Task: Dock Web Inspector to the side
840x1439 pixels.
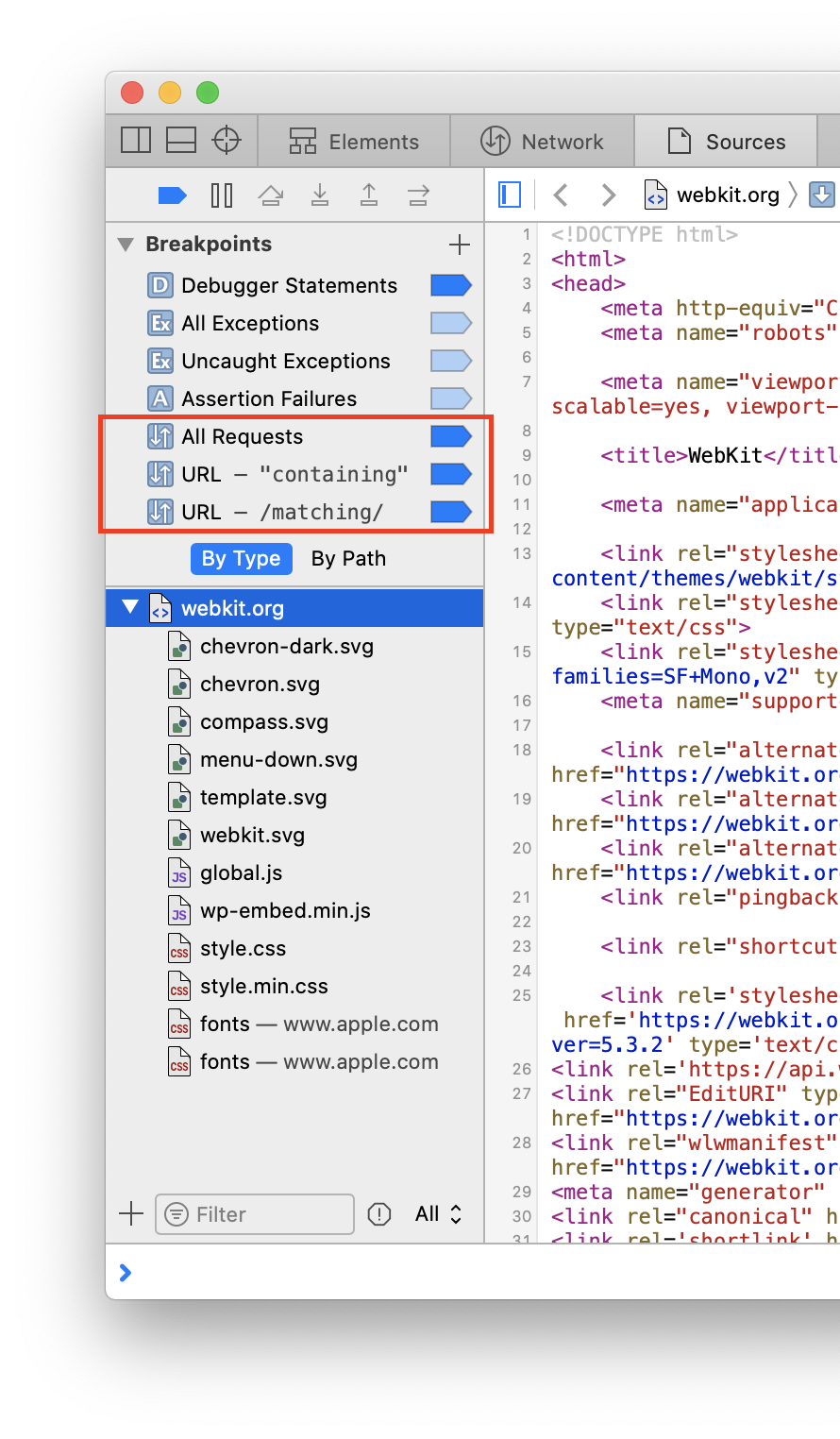Action: [x=136, y=141]
